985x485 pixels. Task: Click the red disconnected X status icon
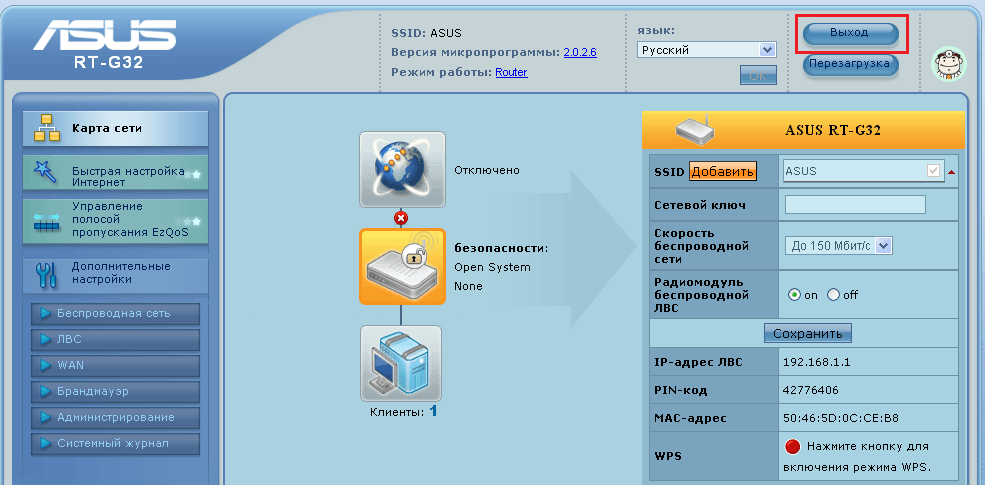point(401,218)
